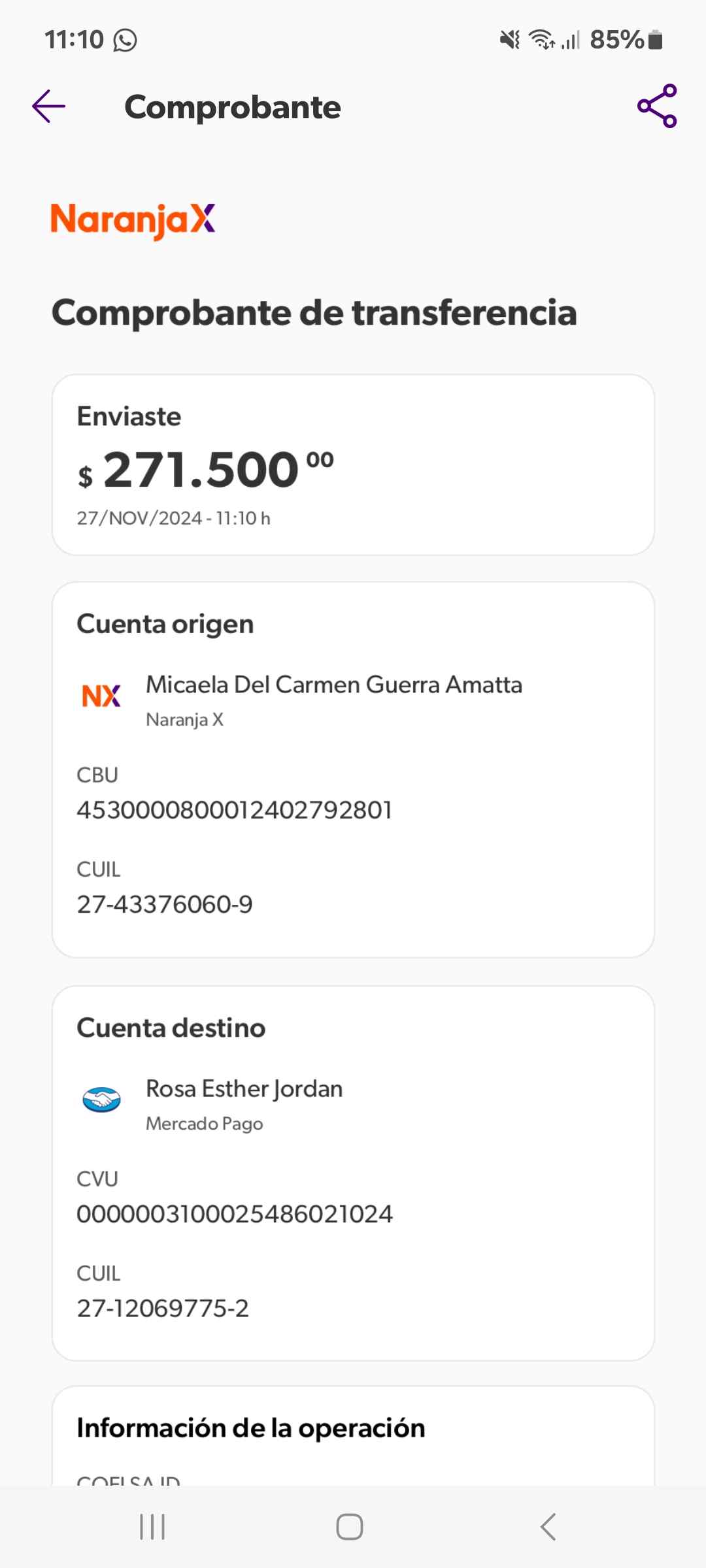The width and height of the screenshot is (706, 1568).
Task: Tap the origin CUIL 27-43376060-9
Action: point(165,904)
